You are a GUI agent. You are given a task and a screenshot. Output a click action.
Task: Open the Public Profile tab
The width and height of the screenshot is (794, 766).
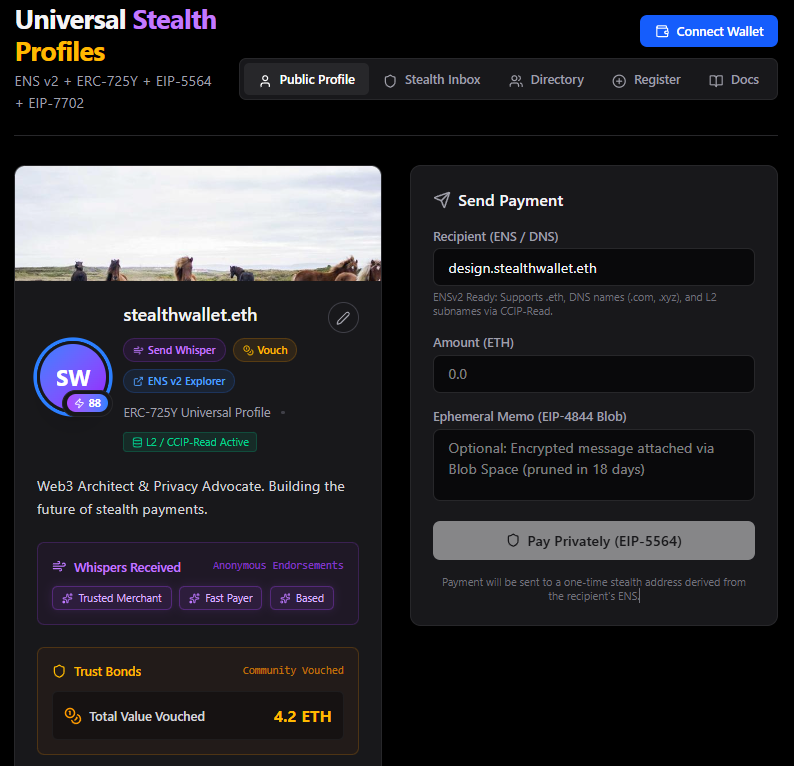point(306,80)
